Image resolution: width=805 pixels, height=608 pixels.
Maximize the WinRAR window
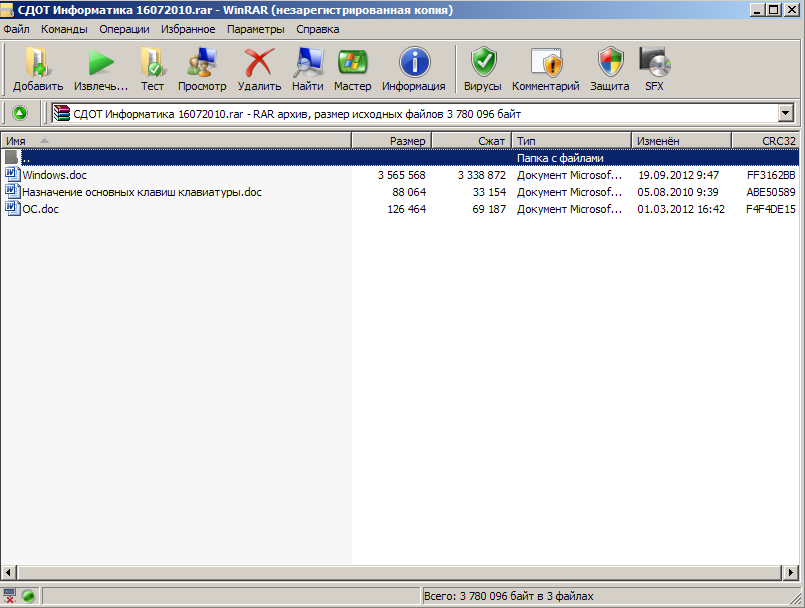click(774, 10)
